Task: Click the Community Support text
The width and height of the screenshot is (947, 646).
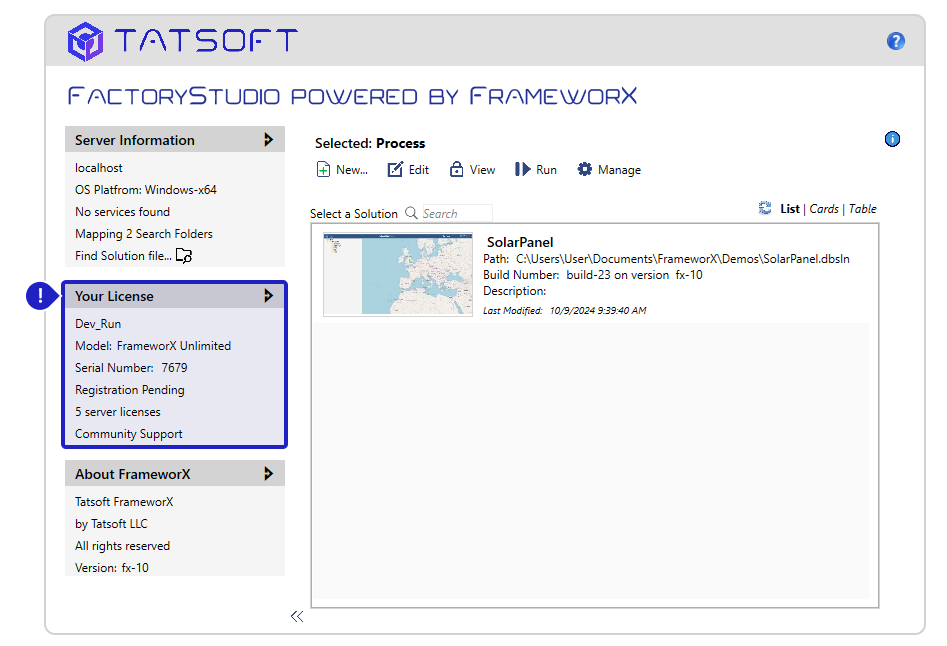Action: [x=129, y=434]
